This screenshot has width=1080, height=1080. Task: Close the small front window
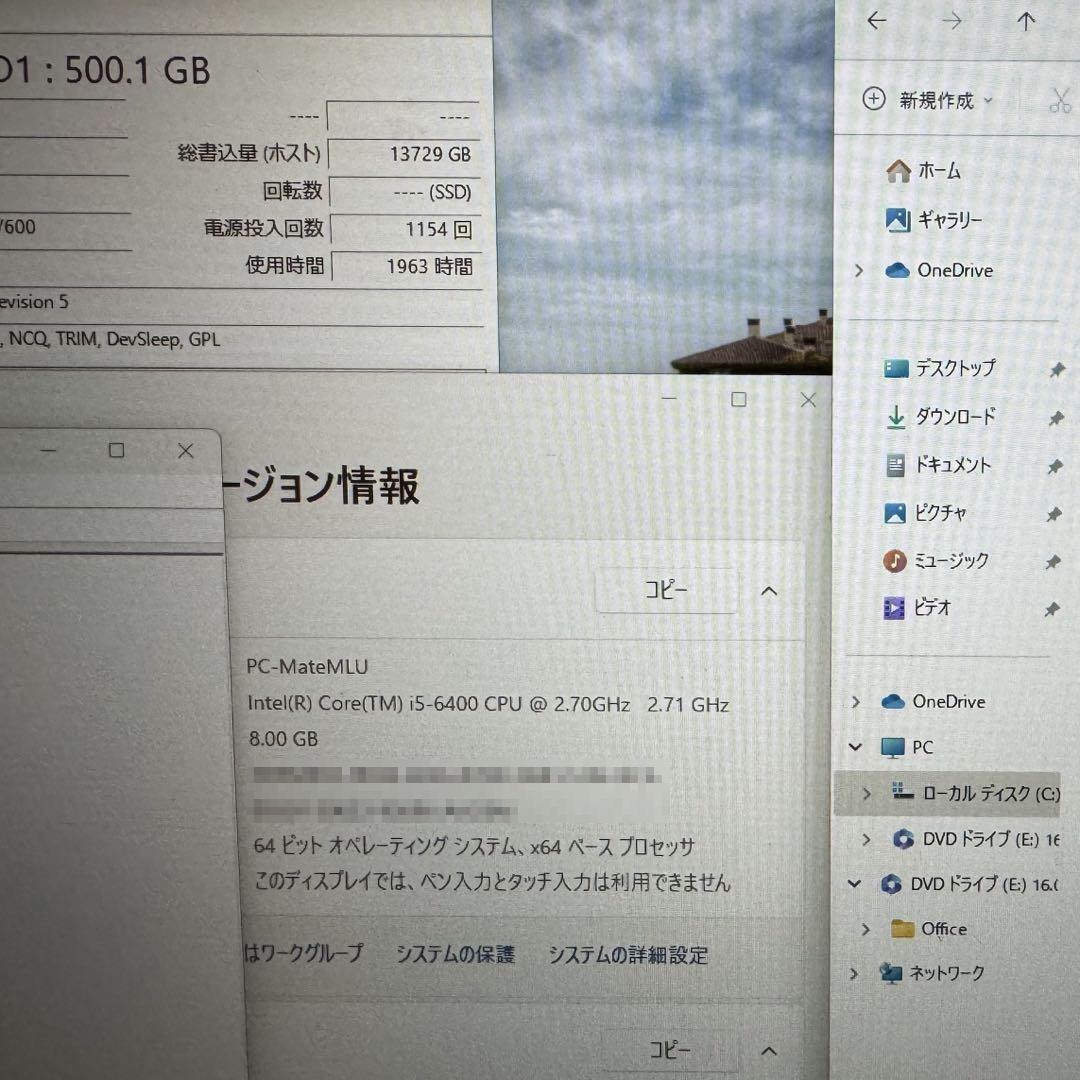point(185,451)
